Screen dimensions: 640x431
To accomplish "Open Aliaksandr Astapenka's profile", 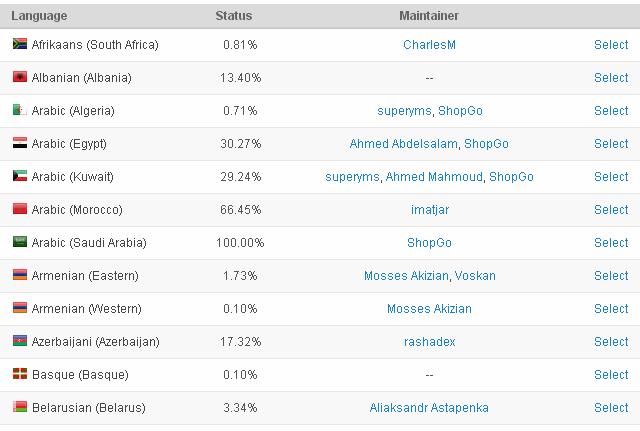I will click(429, 408).
